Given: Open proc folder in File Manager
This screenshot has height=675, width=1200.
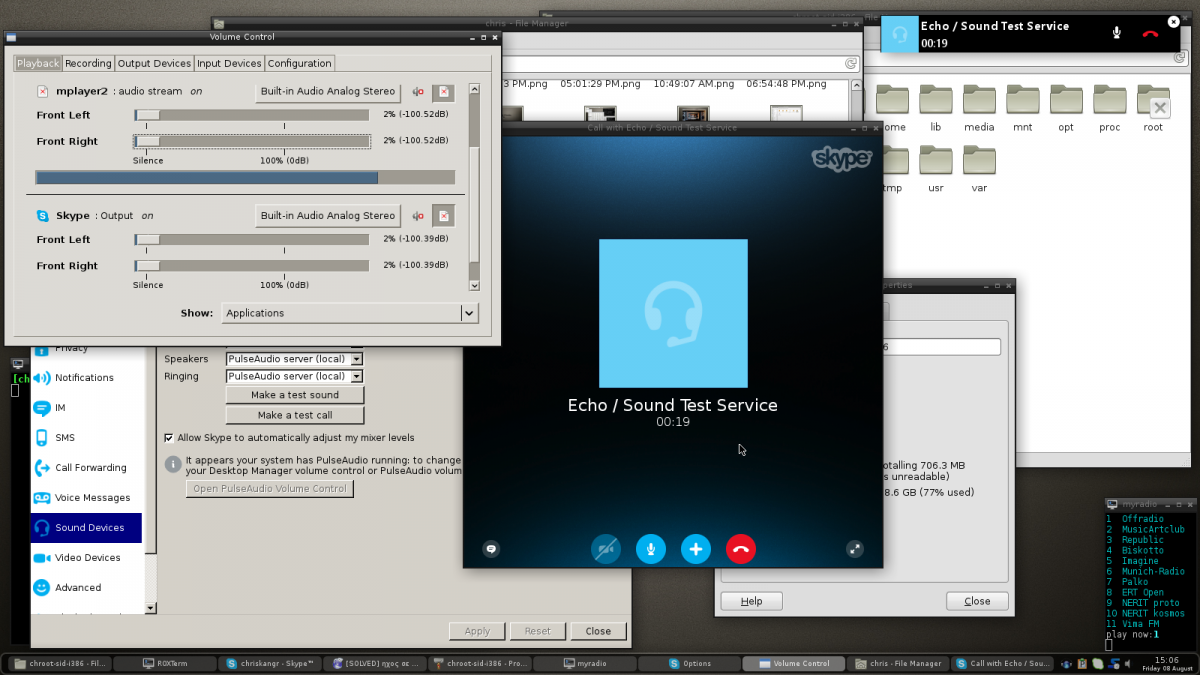Looking at the screenshot, I should [1110, 107].
